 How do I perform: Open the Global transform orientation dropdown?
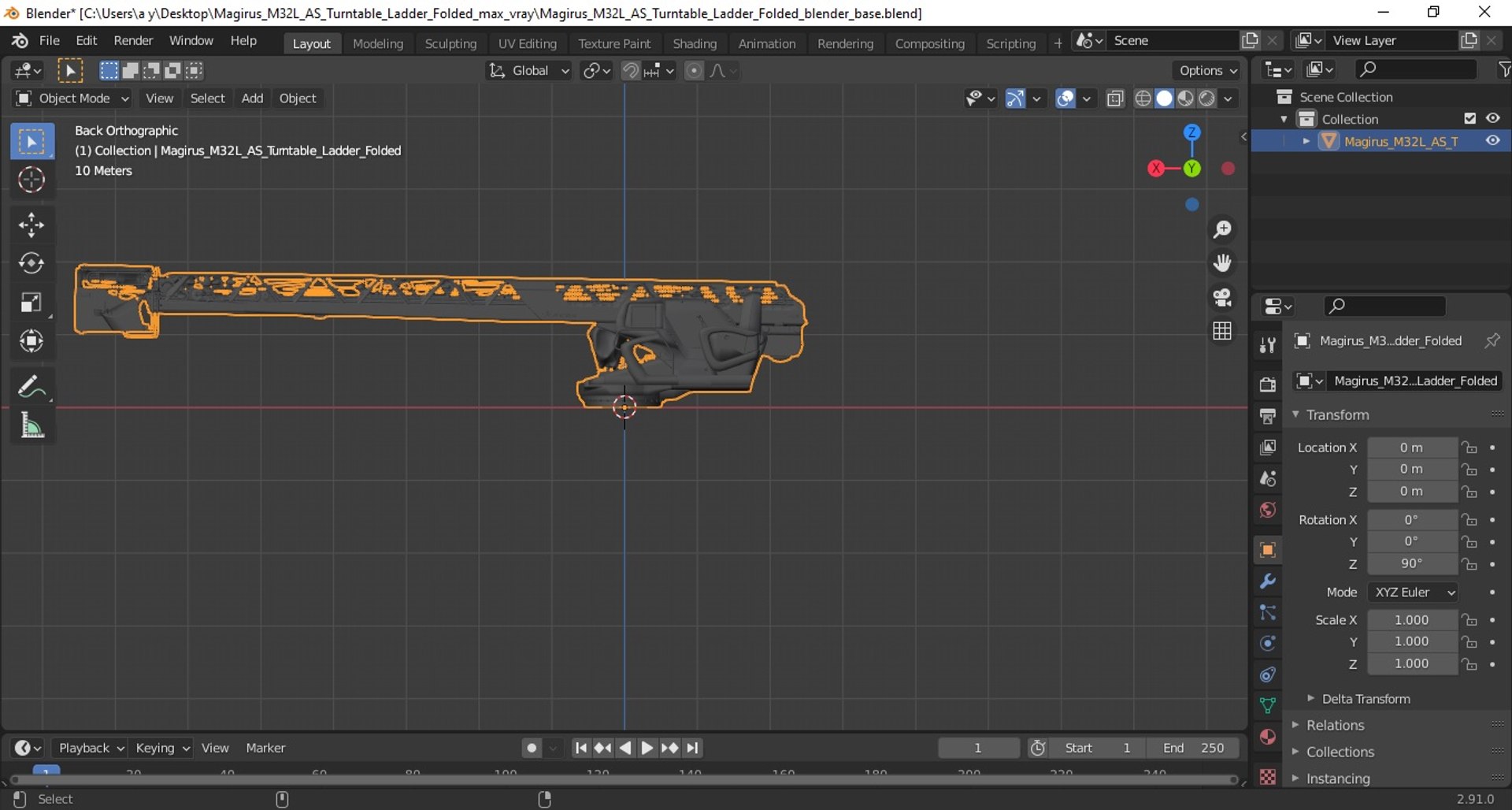pyautogui.click(x=528, y=71)
